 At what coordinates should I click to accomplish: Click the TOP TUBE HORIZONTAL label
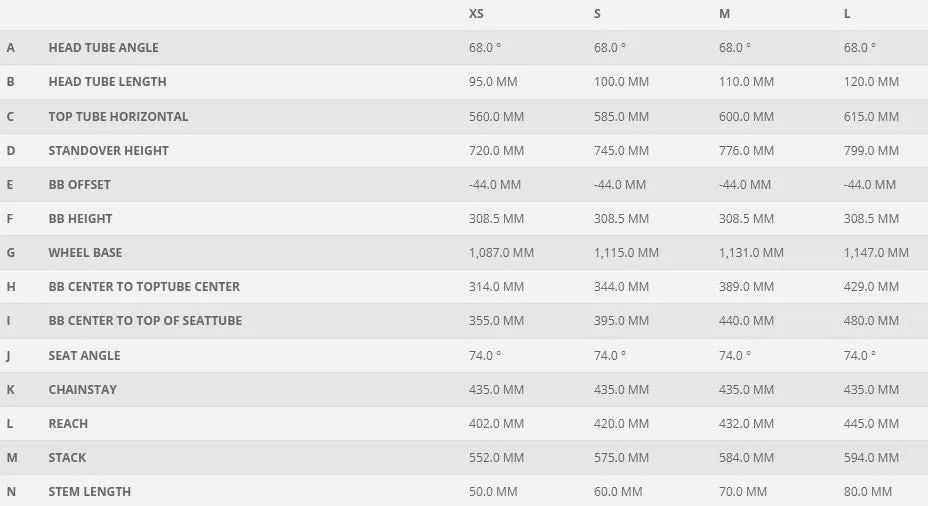click(118, 117)
